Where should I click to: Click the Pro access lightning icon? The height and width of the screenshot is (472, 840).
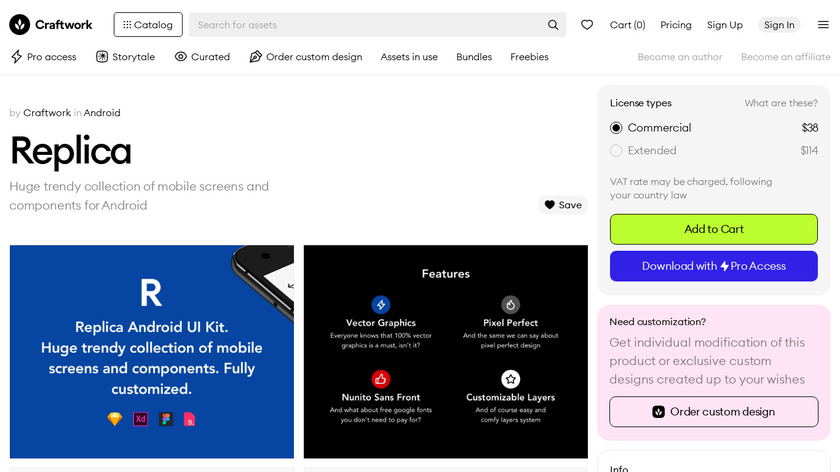coord(16,57)
